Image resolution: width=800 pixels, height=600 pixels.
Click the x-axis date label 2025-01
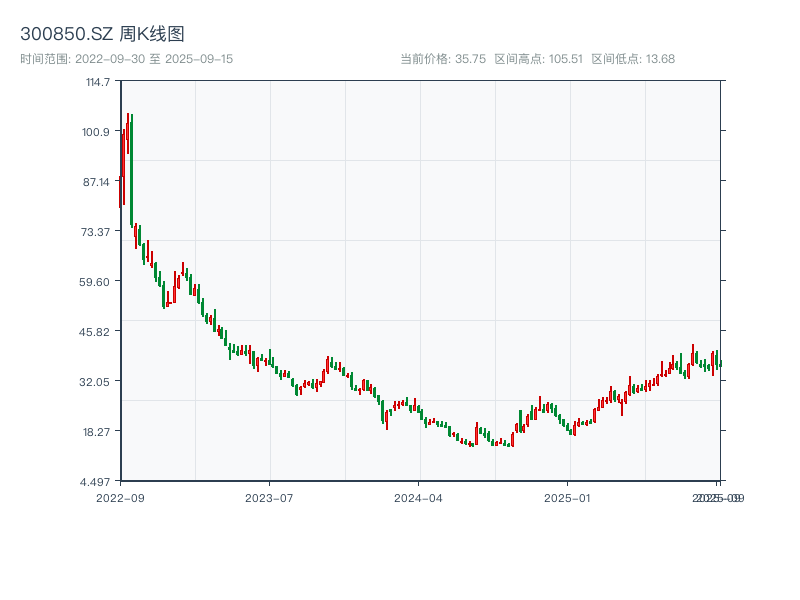pyautogui.click(x=567, y=498)
